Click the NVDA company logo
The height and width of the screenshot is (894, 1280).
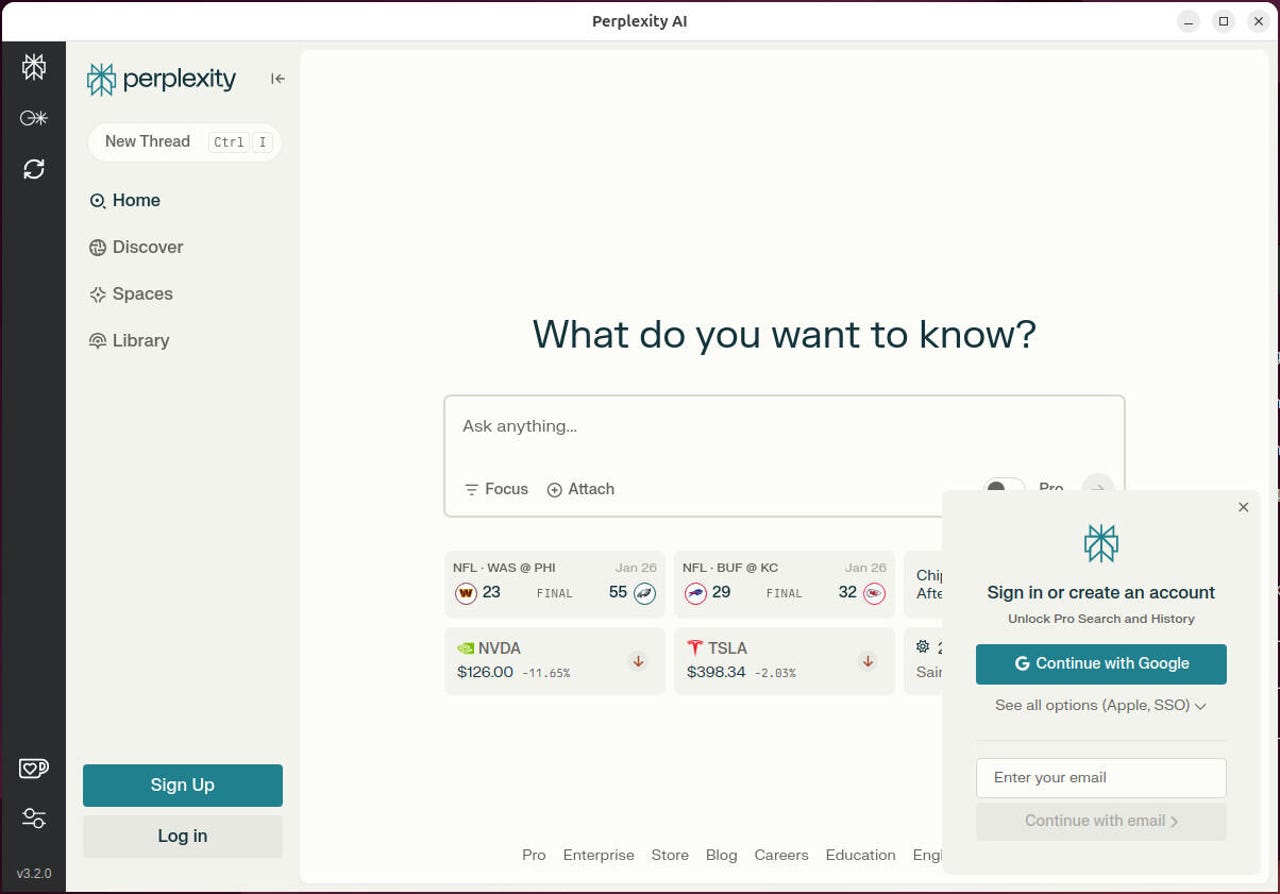[466, 648]
